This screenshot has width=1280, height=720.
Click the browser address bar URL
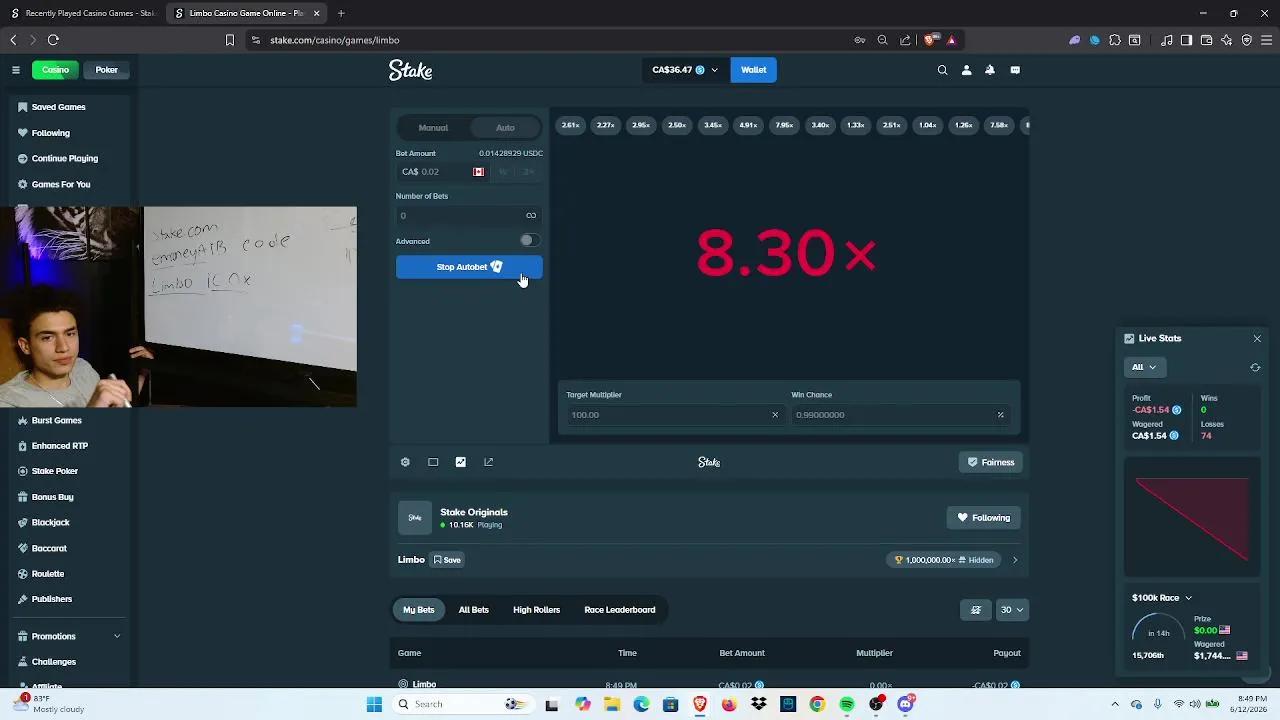(x=335, y=40)
